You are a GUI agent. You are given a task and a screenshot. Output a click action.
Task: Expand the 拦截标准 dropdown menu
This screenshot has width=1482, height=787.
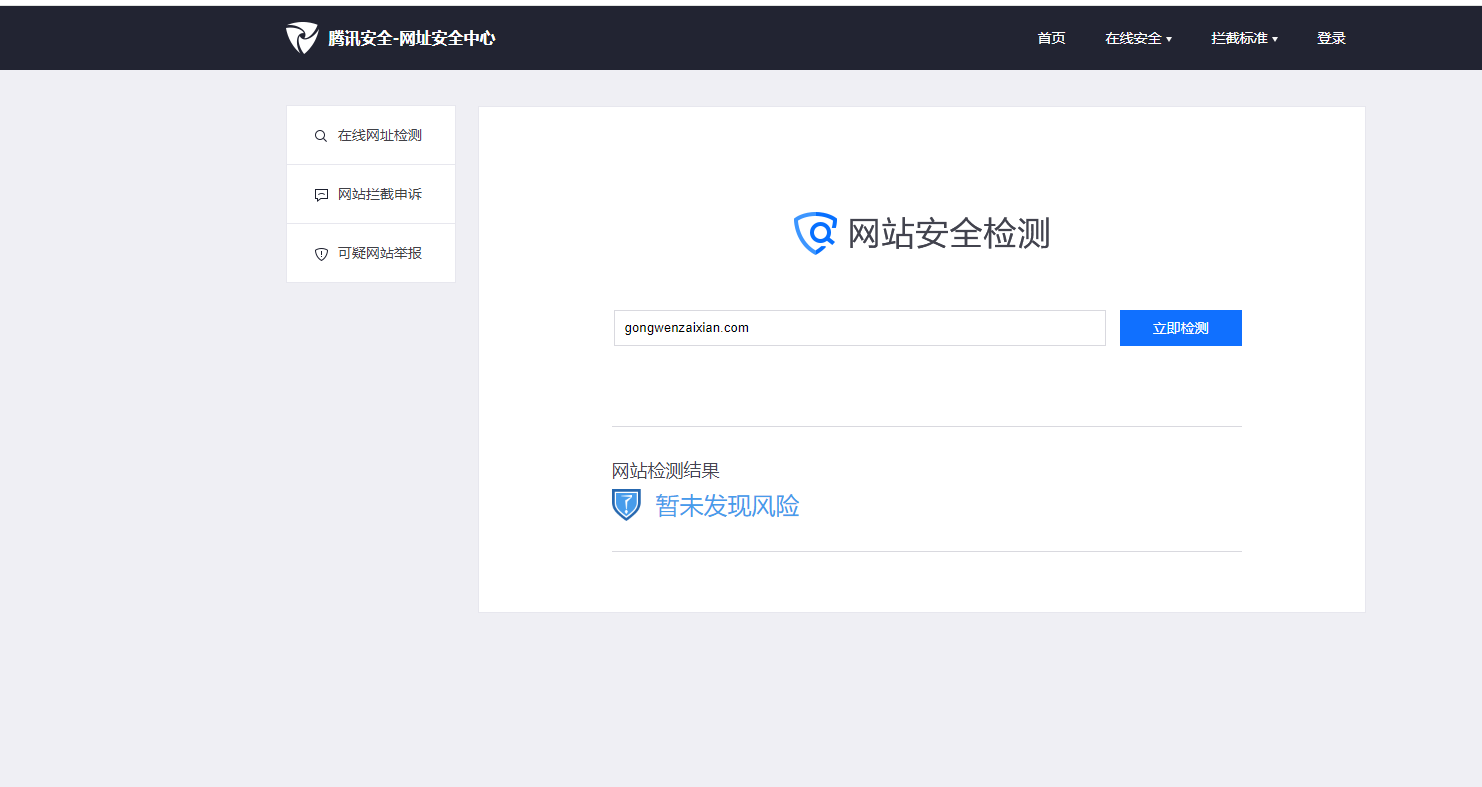(x=1244, y=38)
